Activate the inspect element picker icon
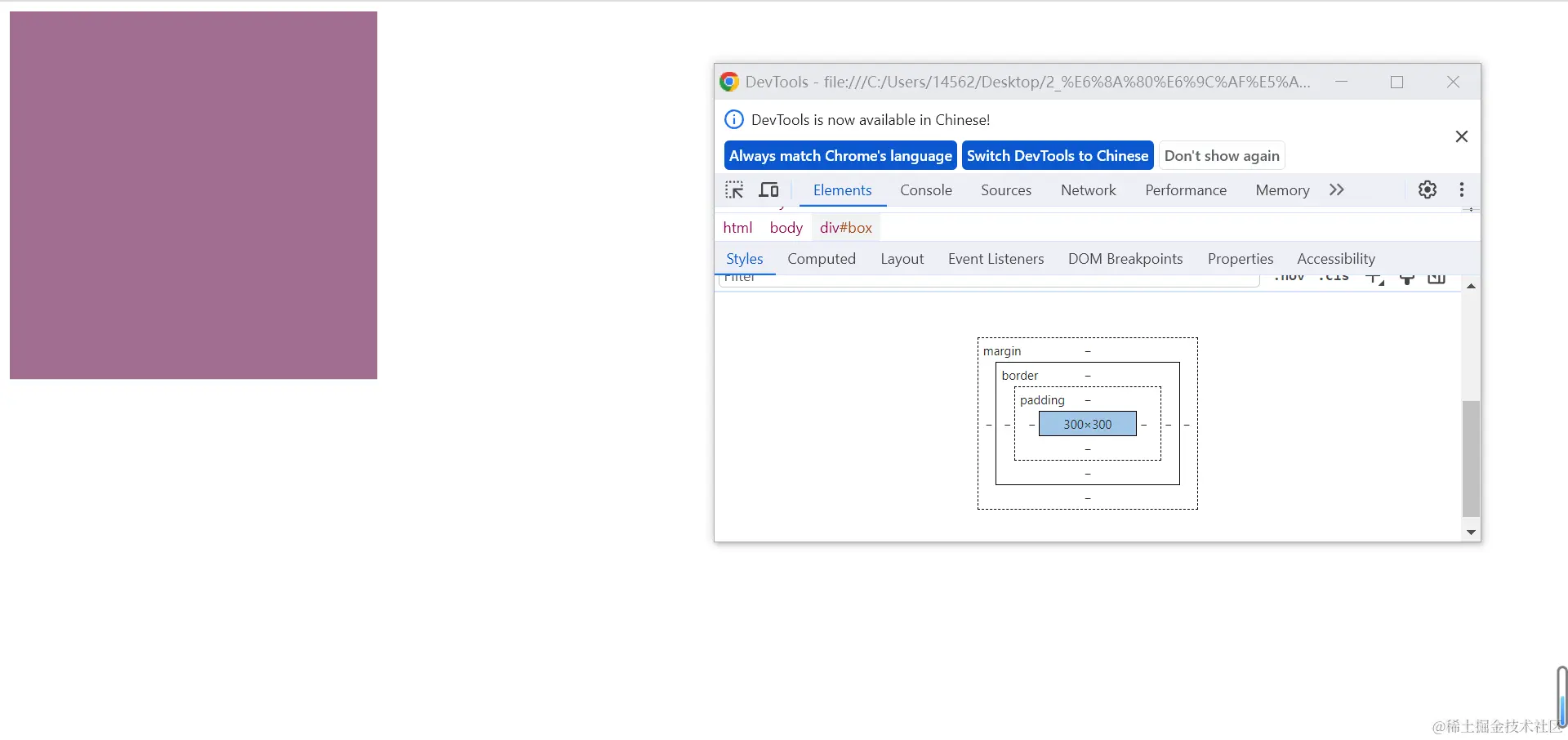Screen dimensions: 1568x740 pyautogui.click(x=734, y=190)
